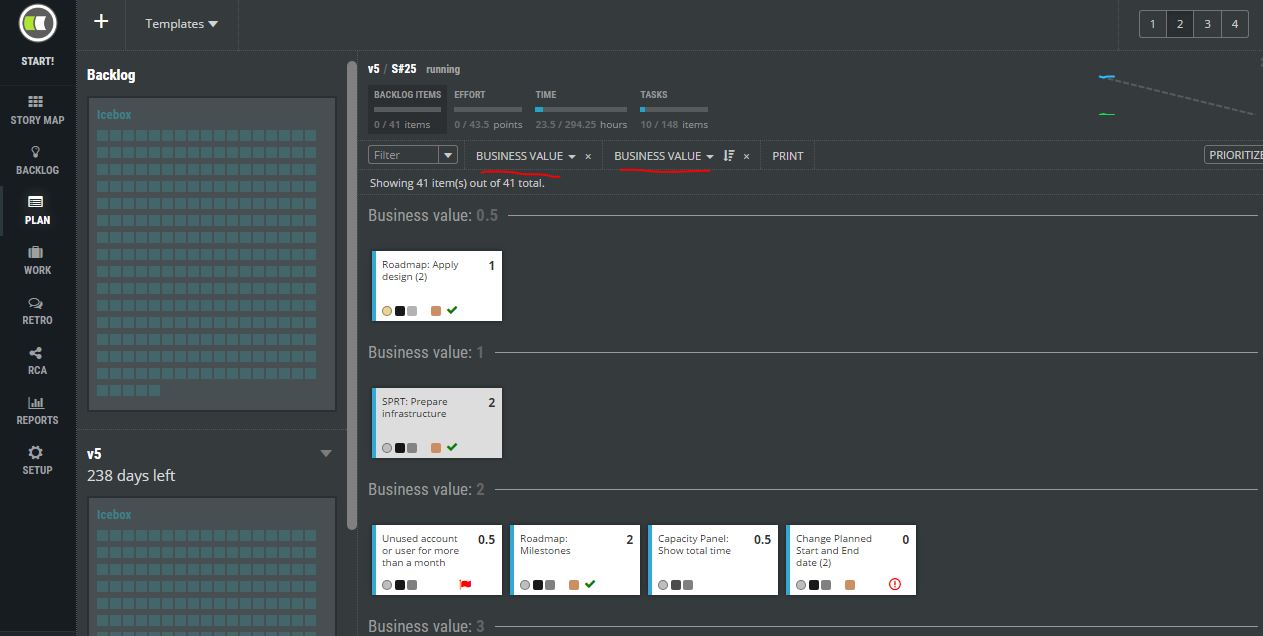Viewport: 1263px width, 636px height.
Task: Click the plus add-new button
Action: coord(101,21)
